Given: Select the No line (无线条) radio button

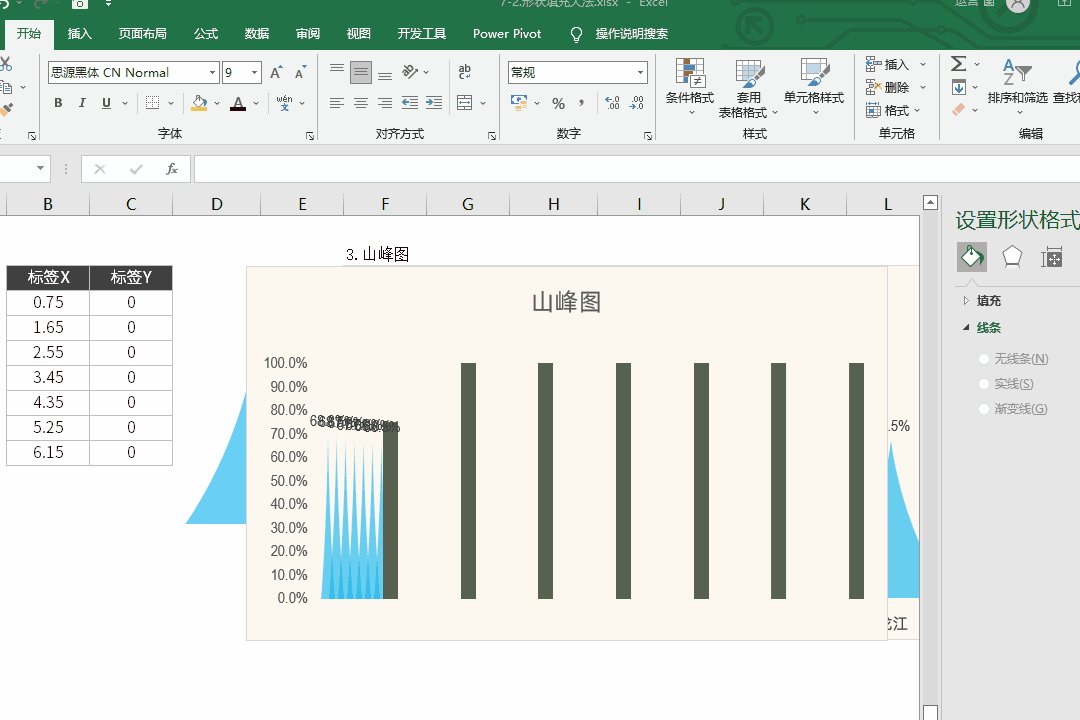Looking at the screenshot, I should pyautogui.click(x=985, y=359).
